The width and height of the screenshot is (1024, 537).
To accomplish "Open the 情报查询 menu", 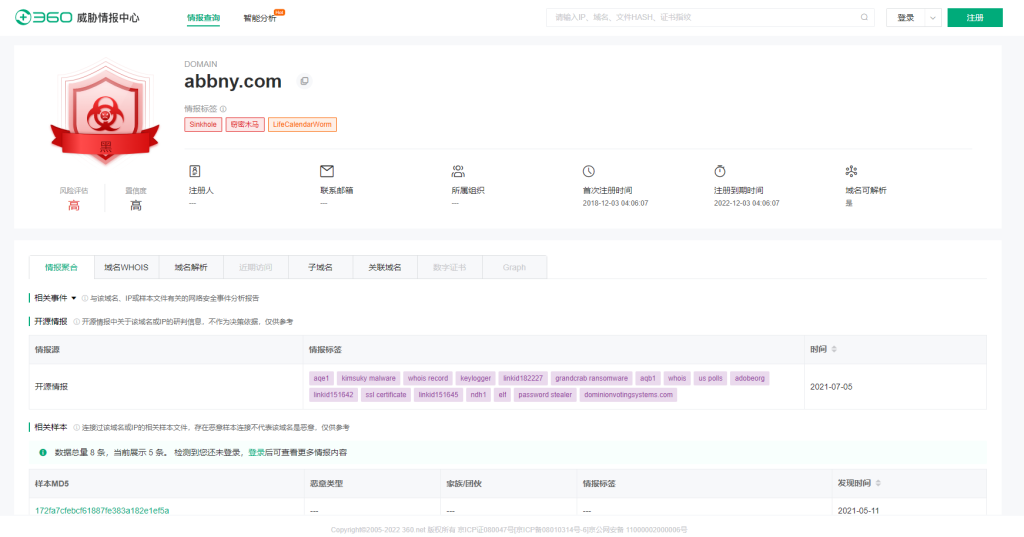I will point(203,18).
